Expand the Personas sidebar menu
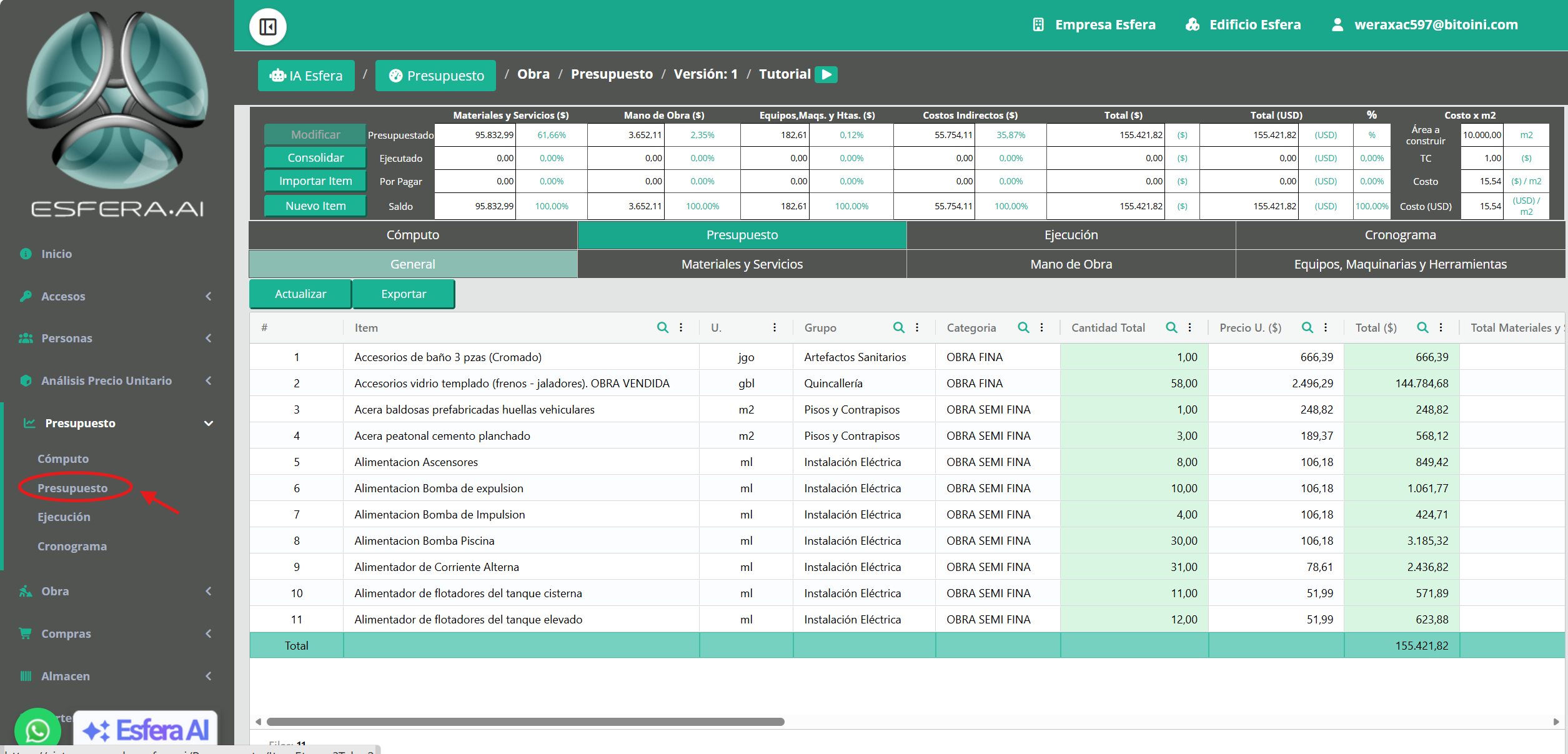This screenshot has width=1568, height=754. 117,338
